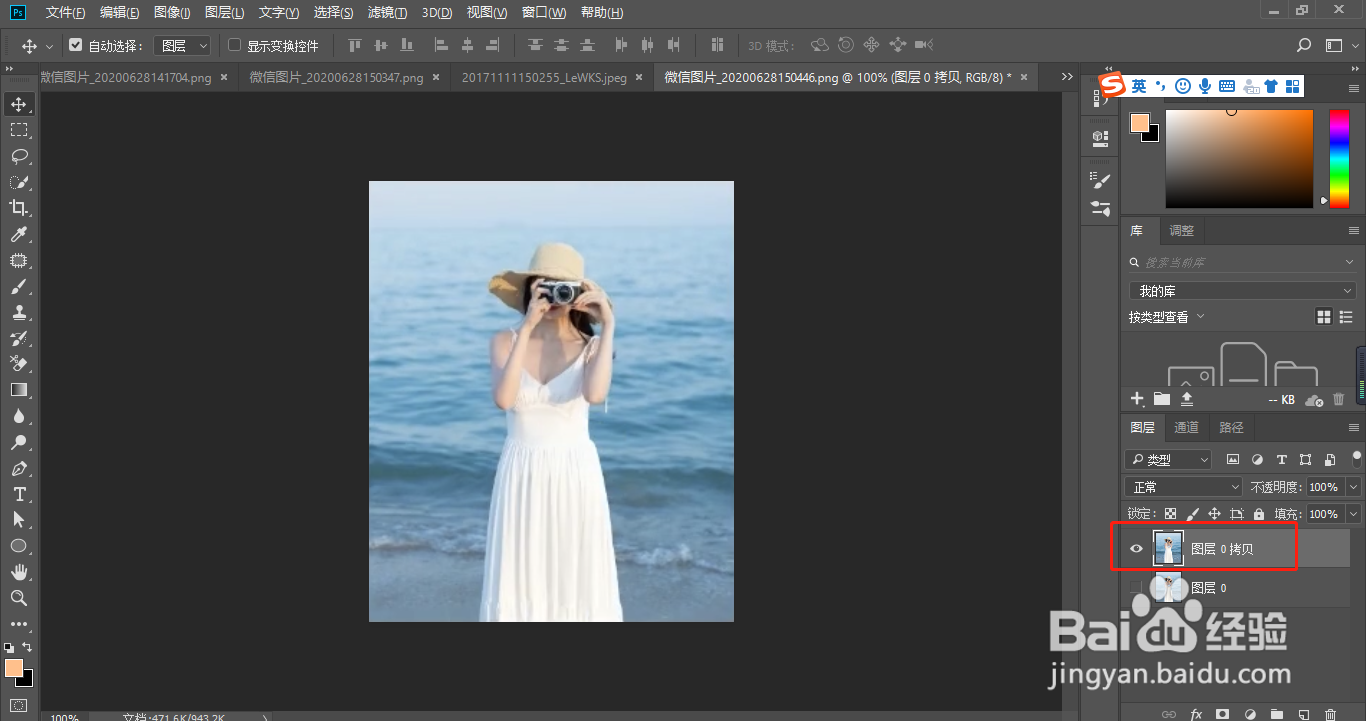
Task: Expand the 按类型查看 view options
Action: tap(1167, 317)
